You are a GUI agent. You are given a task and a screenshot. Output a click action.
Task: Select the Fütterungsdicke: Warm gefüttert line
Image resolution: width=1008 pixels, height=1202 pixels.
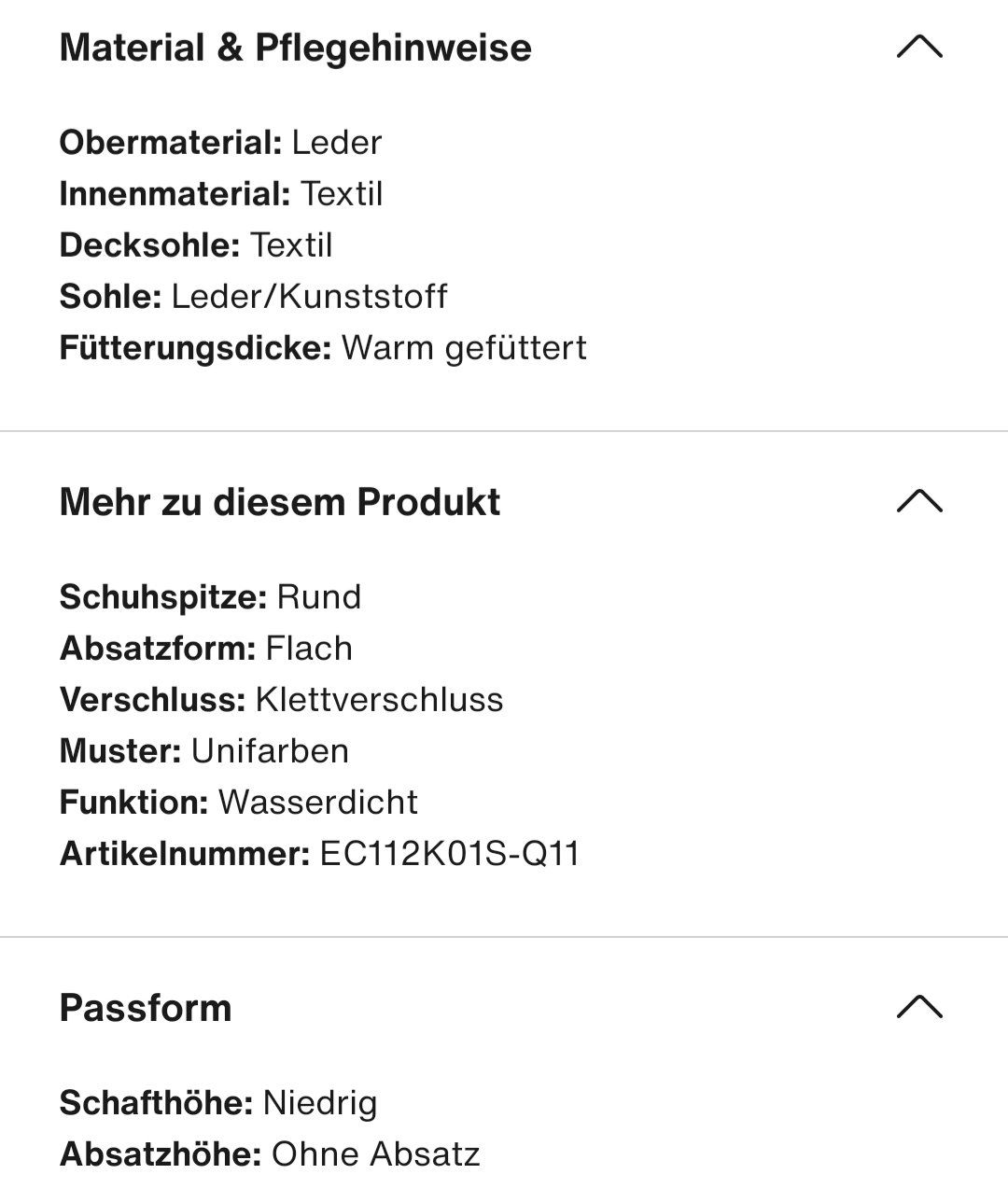point(323,348)
